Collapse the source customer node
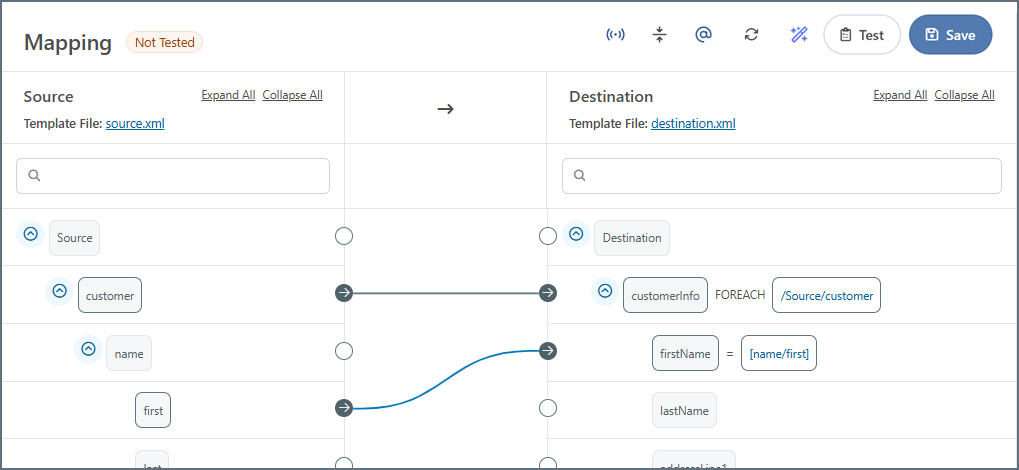The height and width of the screenshot is (470, 1019). pyautogui.click(x=59, y=291)
